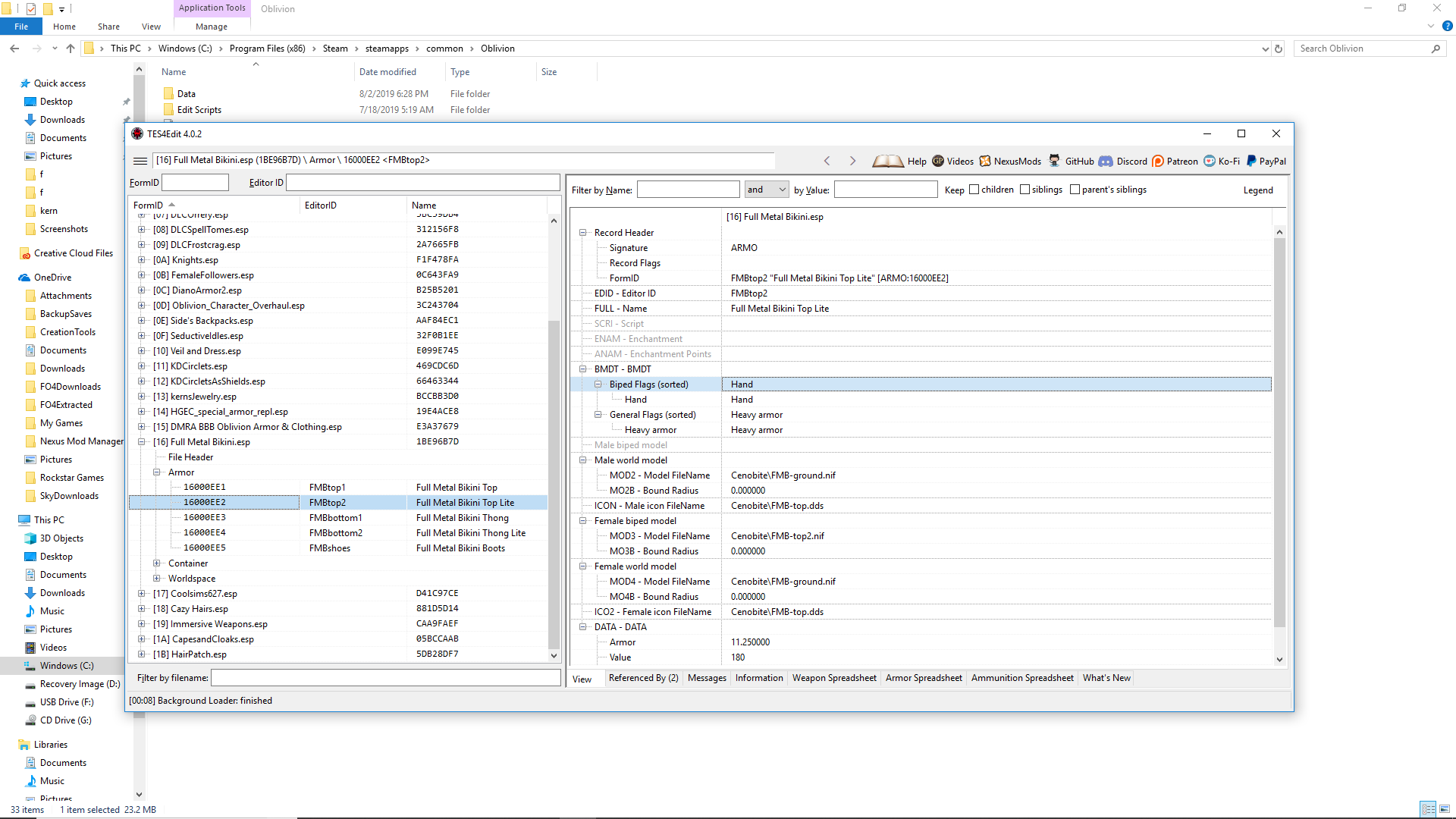Screen dimensions: 1456x819
Task: Open the Ammunition Spreadsheet tab
Action: [1022, 678]
